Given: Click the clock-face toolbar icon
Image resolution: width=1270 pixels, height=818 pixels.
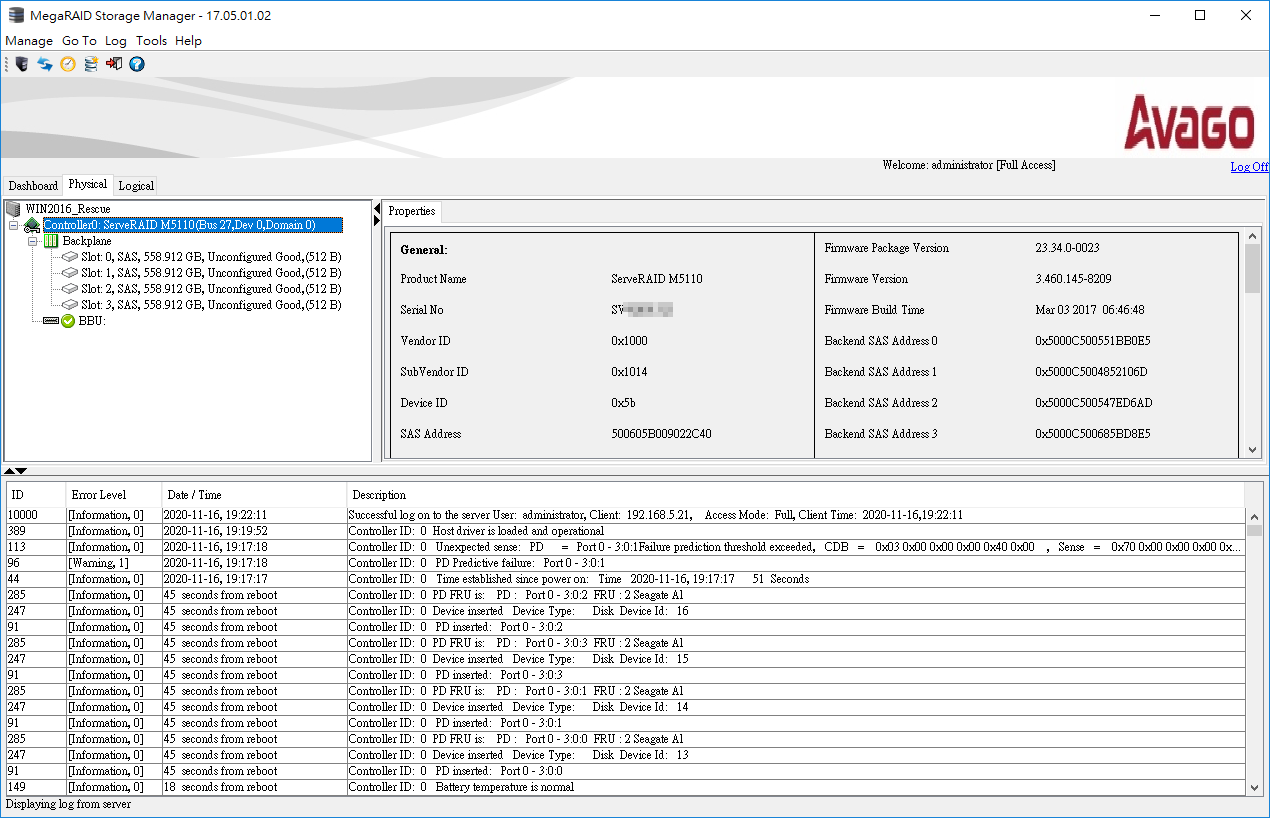Looking at the screenshot, I should tap(68, 64).
